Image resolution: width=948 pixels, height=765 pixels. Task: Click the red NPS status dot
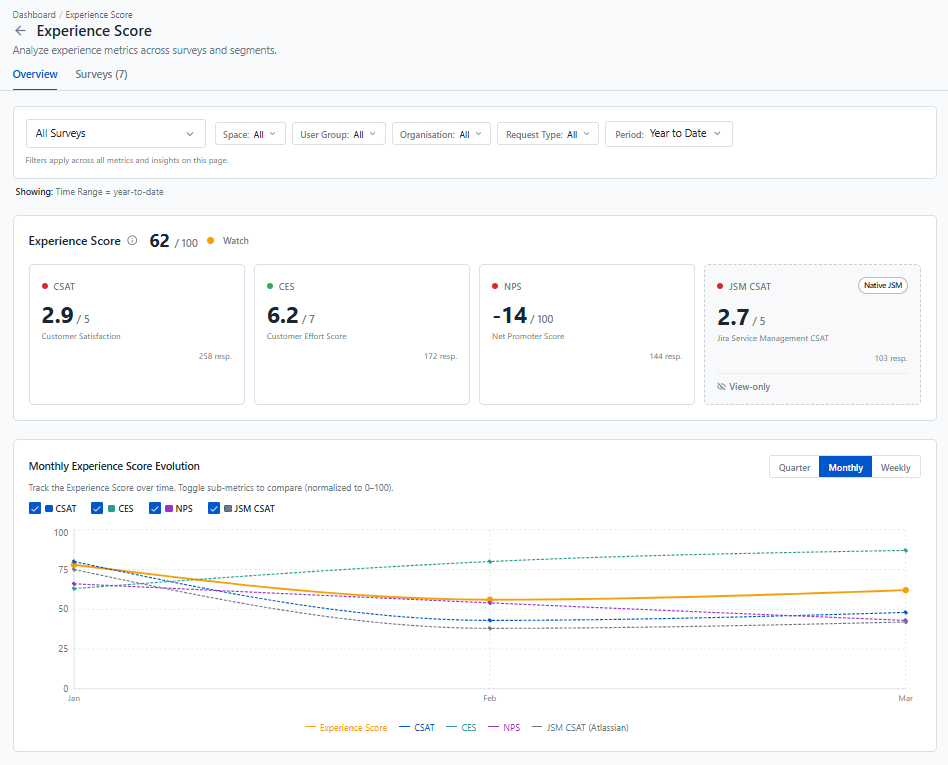click(x=495, y=286)
